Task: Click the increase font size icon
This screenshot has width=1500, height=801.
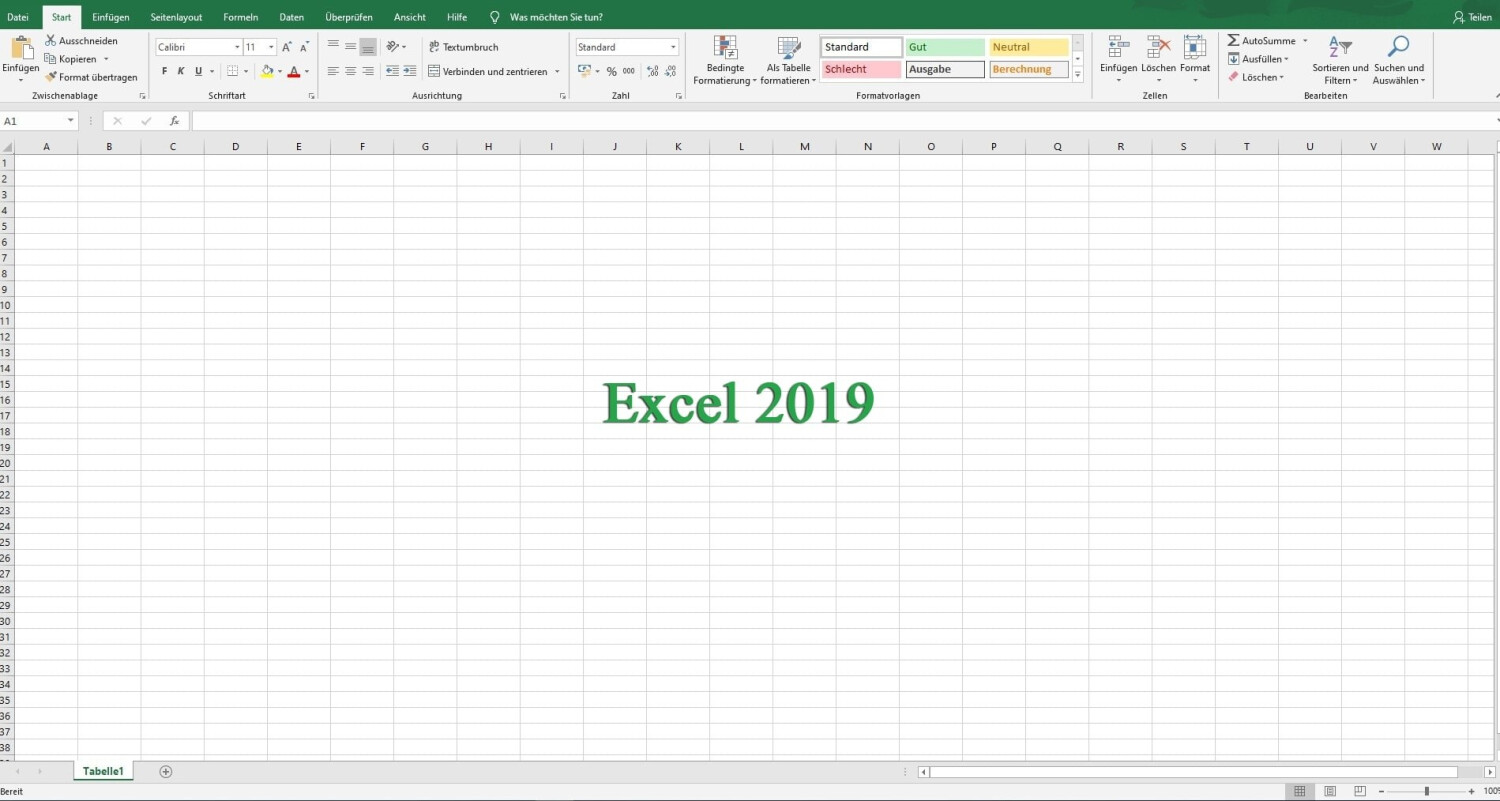Action: pyautogui.click(x=287, y=47)
